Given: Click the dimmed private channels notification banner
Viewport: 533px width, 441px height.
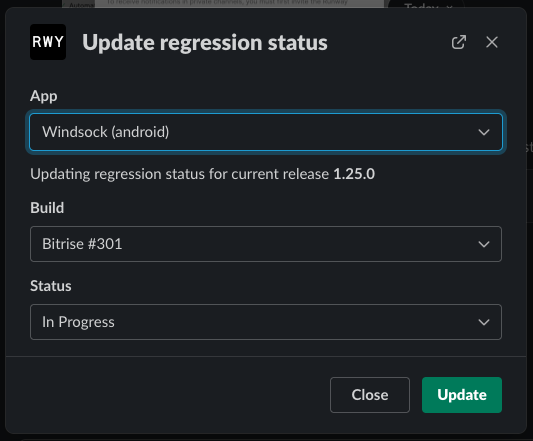Looking at the screenshot, I should tap(239, 3).
